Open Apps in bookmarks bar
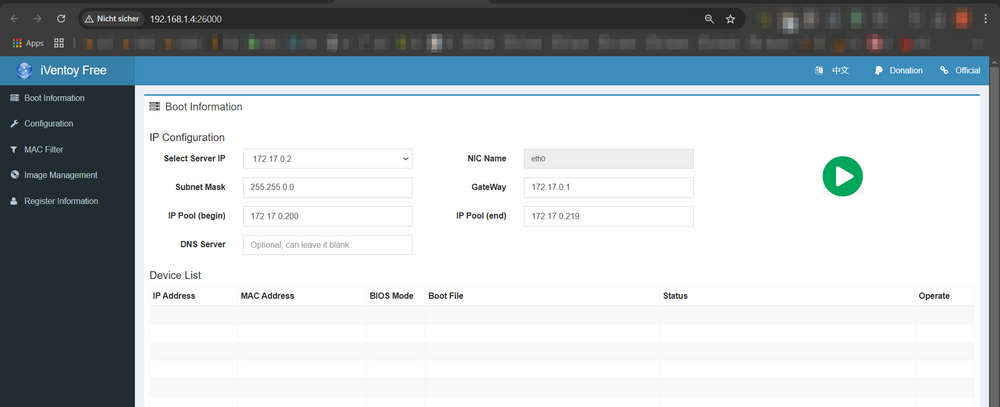 tap(28, 43)
